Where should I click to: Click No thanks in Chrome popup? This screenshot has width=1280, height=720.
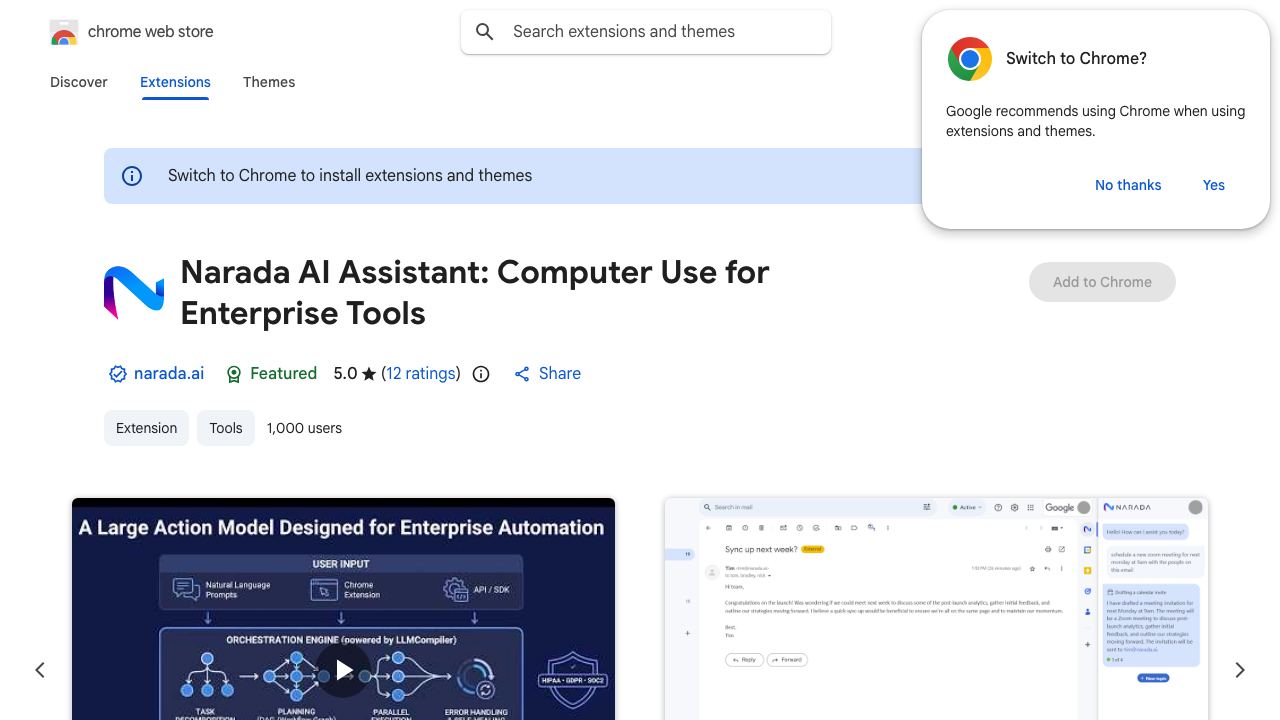1128,185
